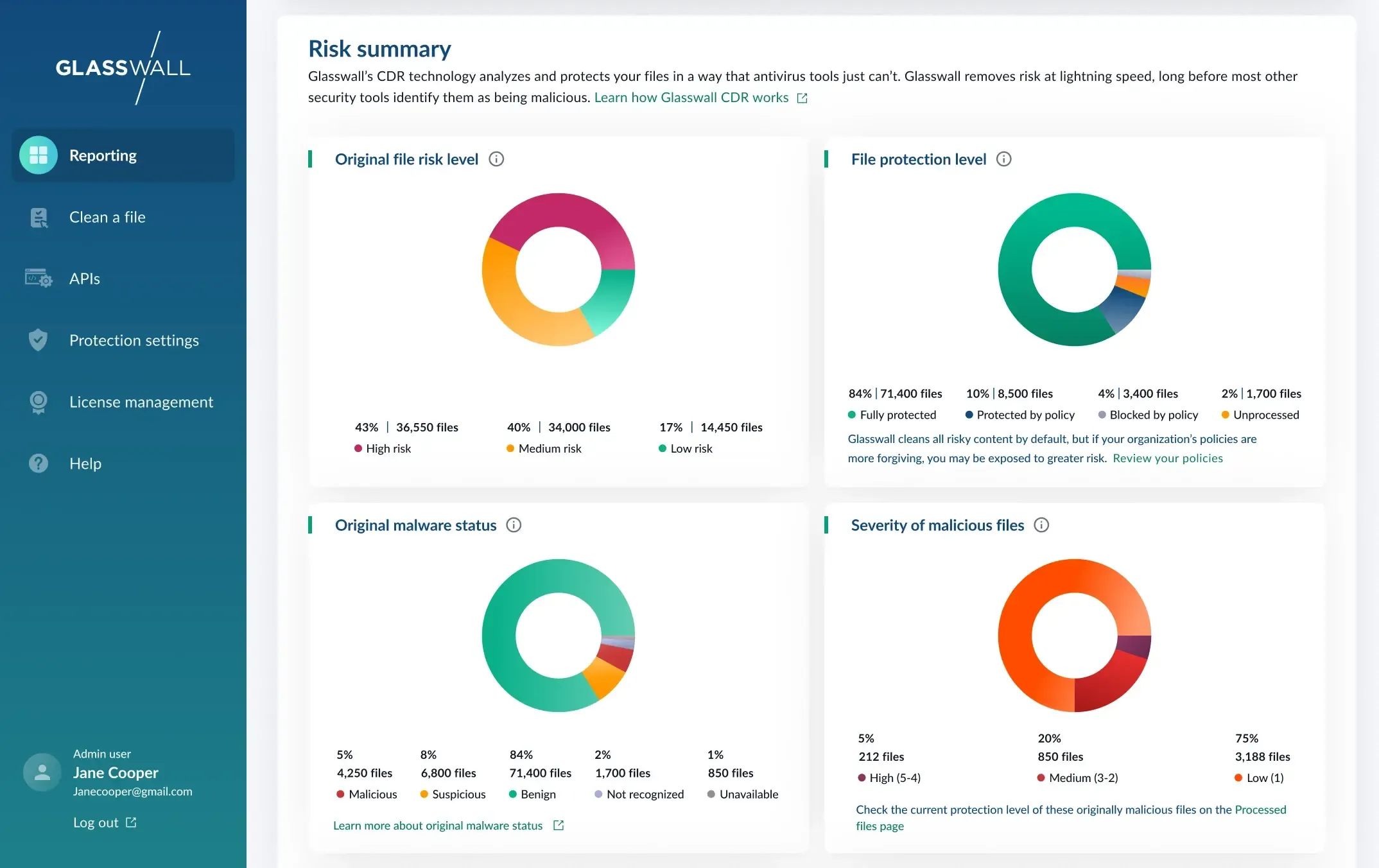Toggle the Fully protected legend entry
This screenshot has height=868, width=1379.
coord(892,415)
